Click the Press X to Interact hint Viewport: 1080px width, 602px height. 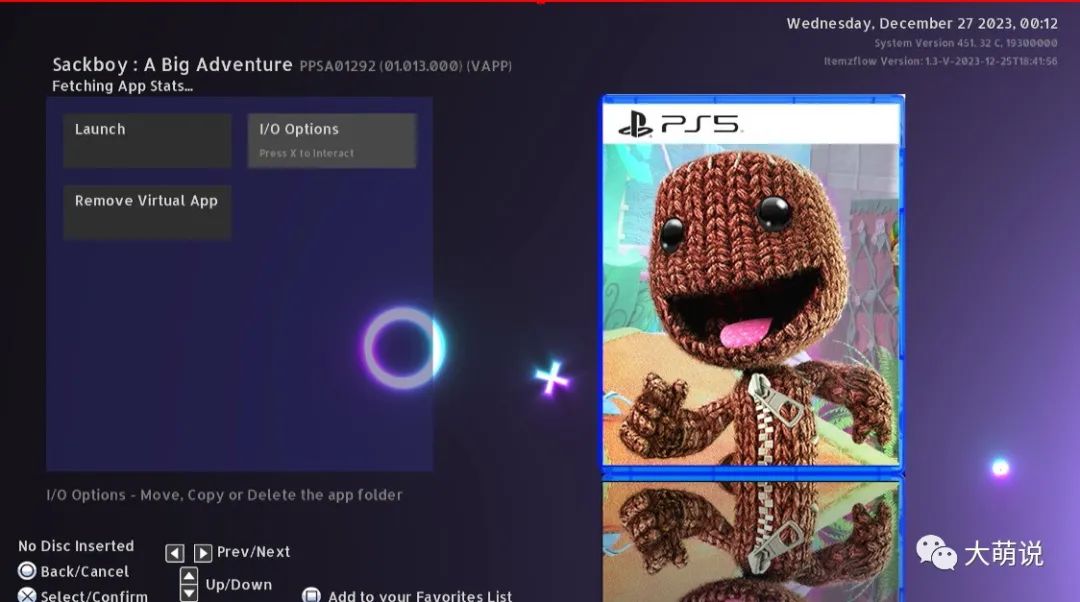(x=307, y=154)
